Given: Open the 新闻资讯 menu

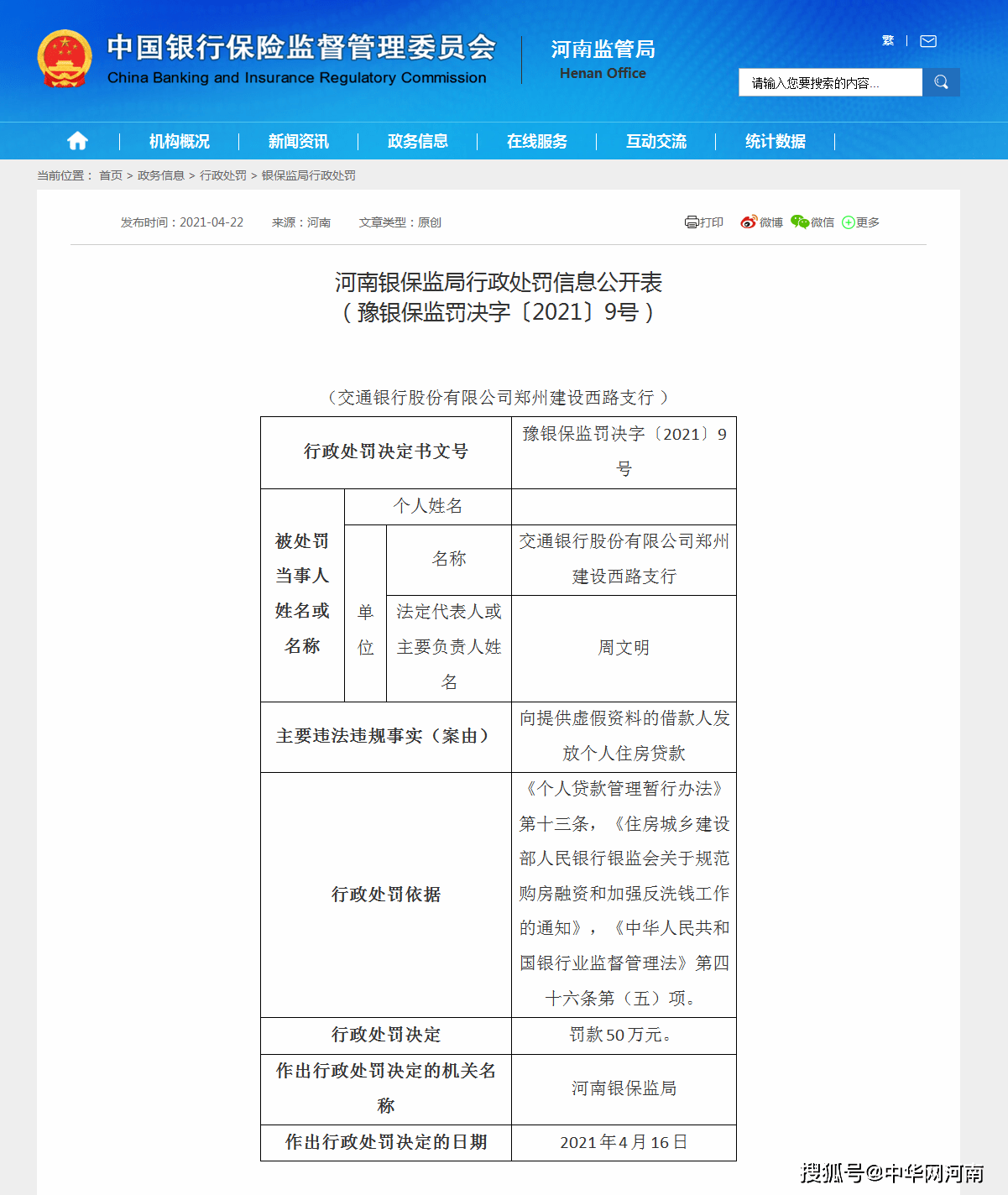Looking at the screenshot, I should click(x=299, y=141).
